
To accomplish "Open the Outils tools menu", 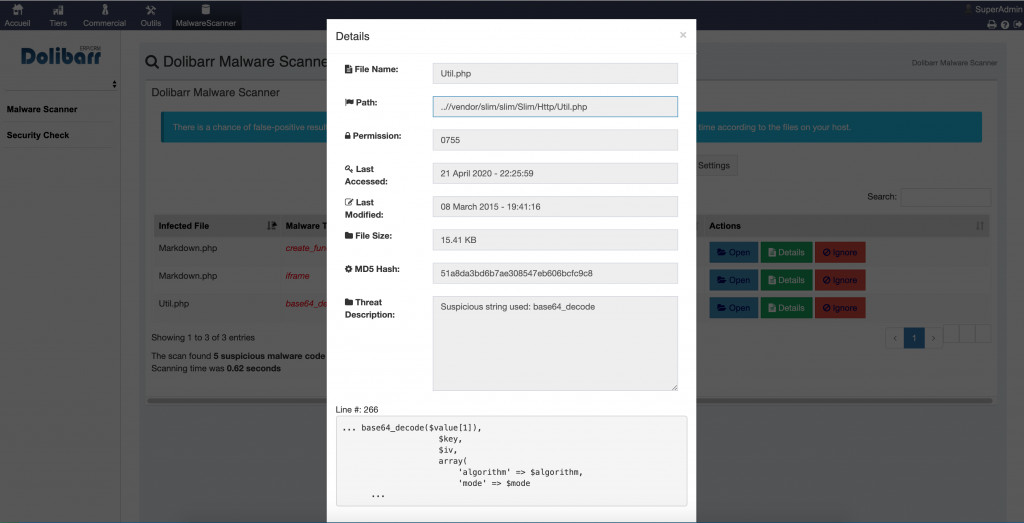I will pos(151,16).
